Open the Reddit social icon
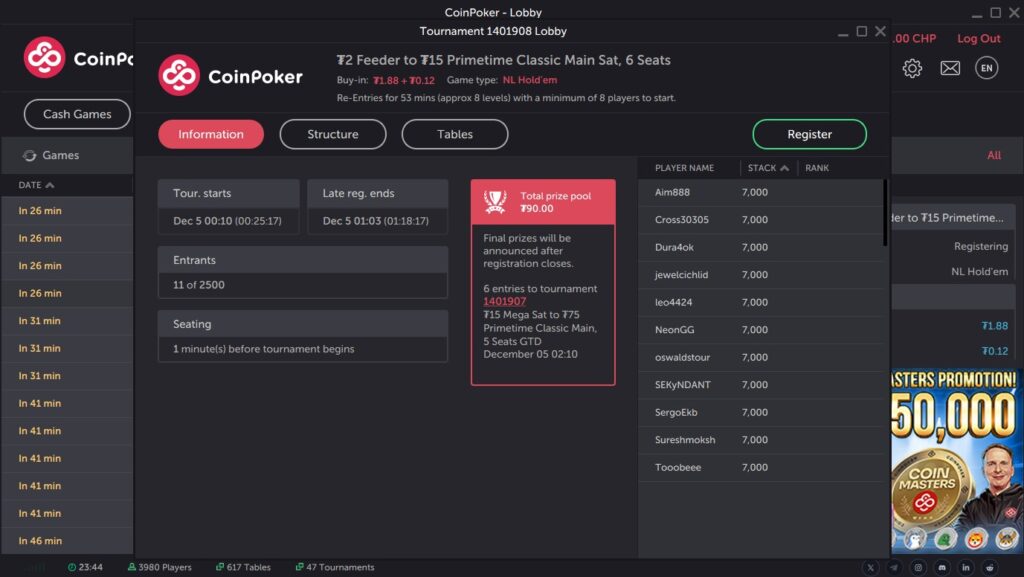This screenshot has width=1024, height=577. tap(990, 568)
